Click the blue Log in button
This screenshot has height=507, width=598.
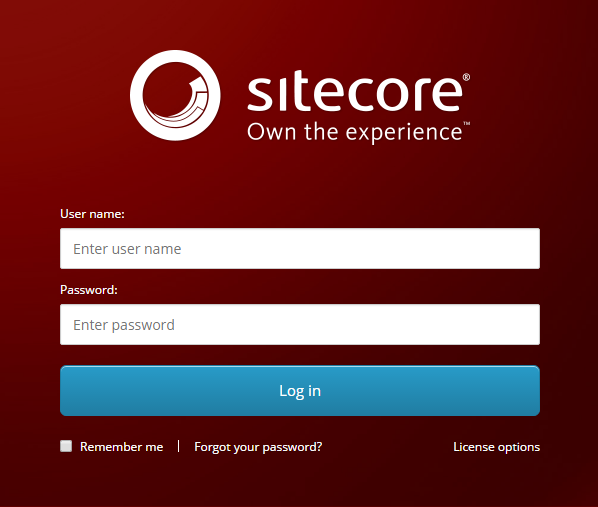coord(300,391)
